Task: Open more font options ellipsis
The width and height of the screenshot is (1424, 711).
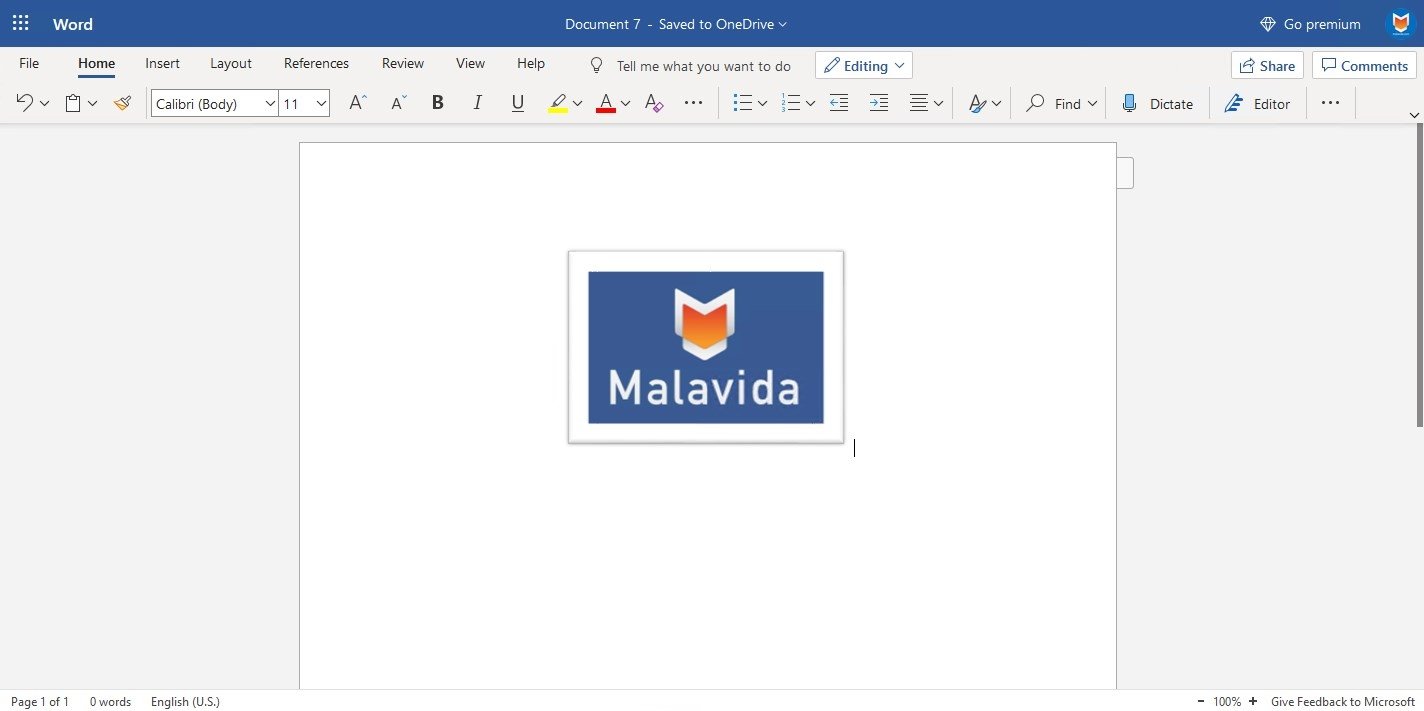Action: click(693, 103)
